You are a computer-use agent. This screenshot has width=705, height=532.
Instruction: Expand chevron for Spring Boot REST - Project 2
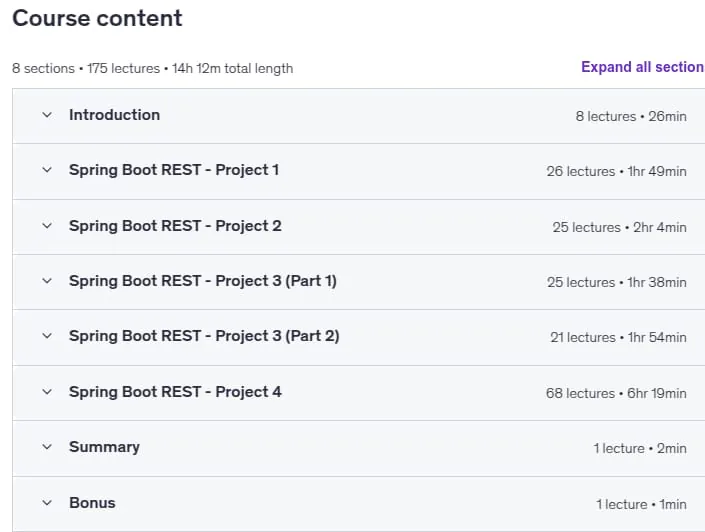click(x=47, y=226)
